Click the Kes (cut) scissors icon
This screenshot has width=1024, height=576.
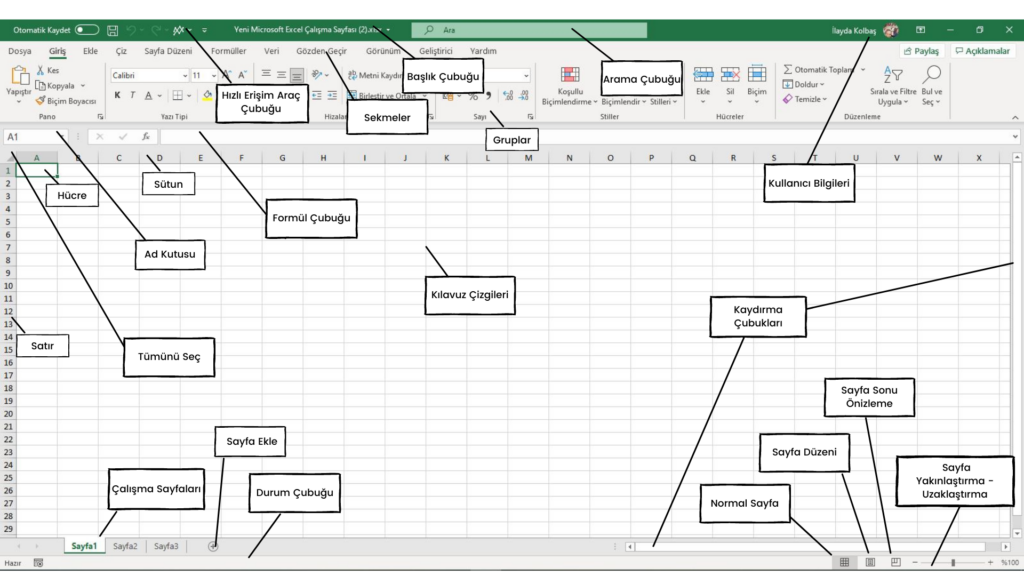pyautogui.click(x=41, y=71)
